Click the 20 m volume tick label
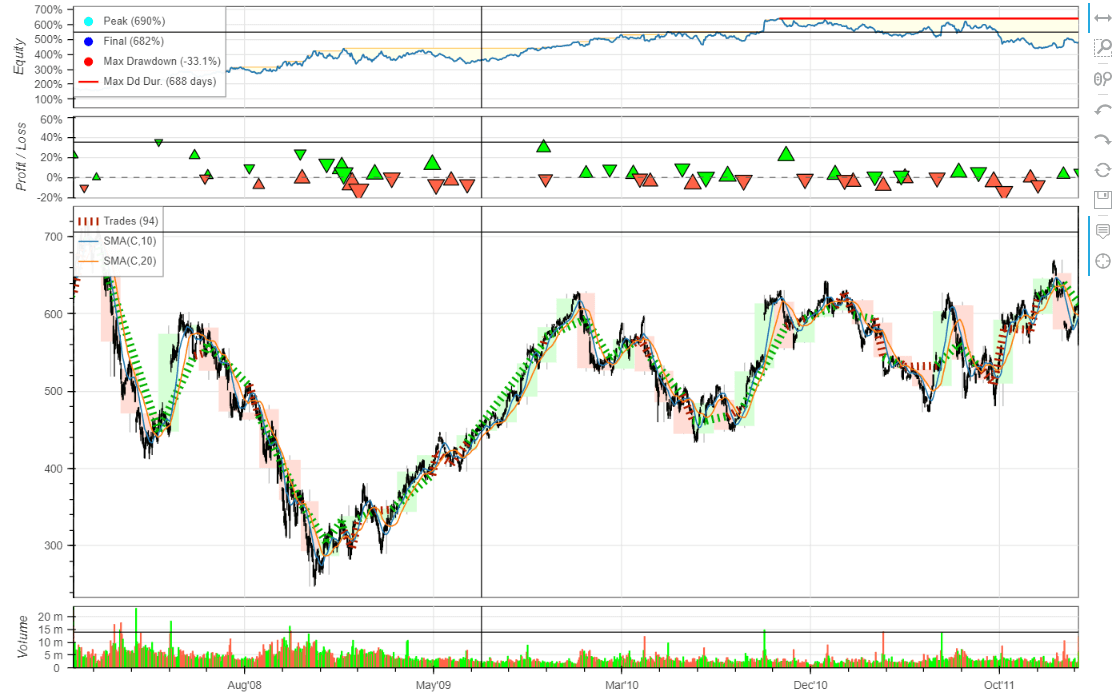 coord(50,616)
